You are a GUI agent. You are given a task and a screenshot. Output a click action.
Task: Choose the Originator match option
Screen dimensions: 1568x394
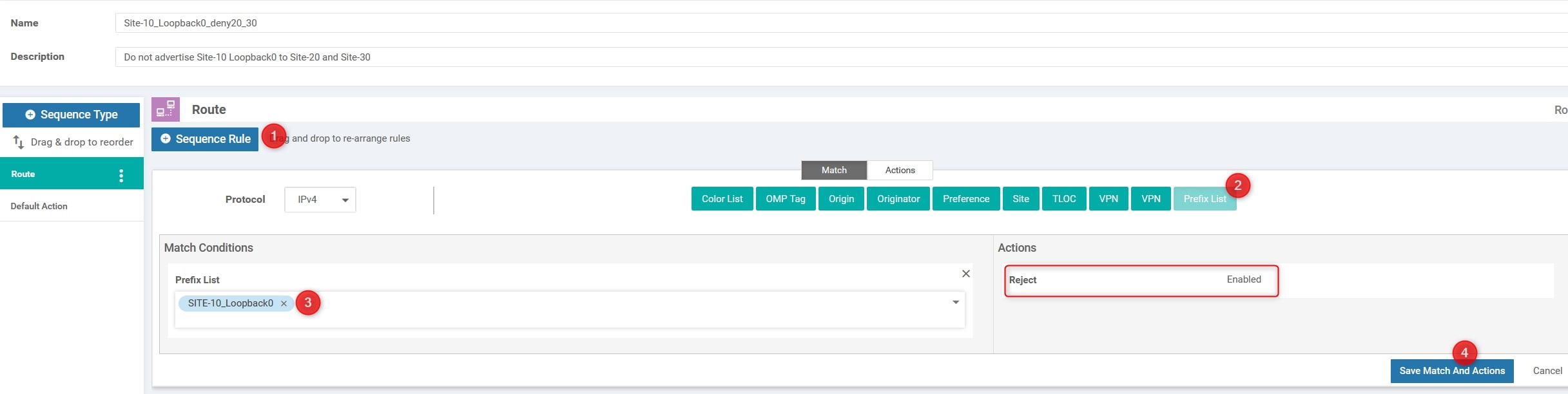click(898, 199)
